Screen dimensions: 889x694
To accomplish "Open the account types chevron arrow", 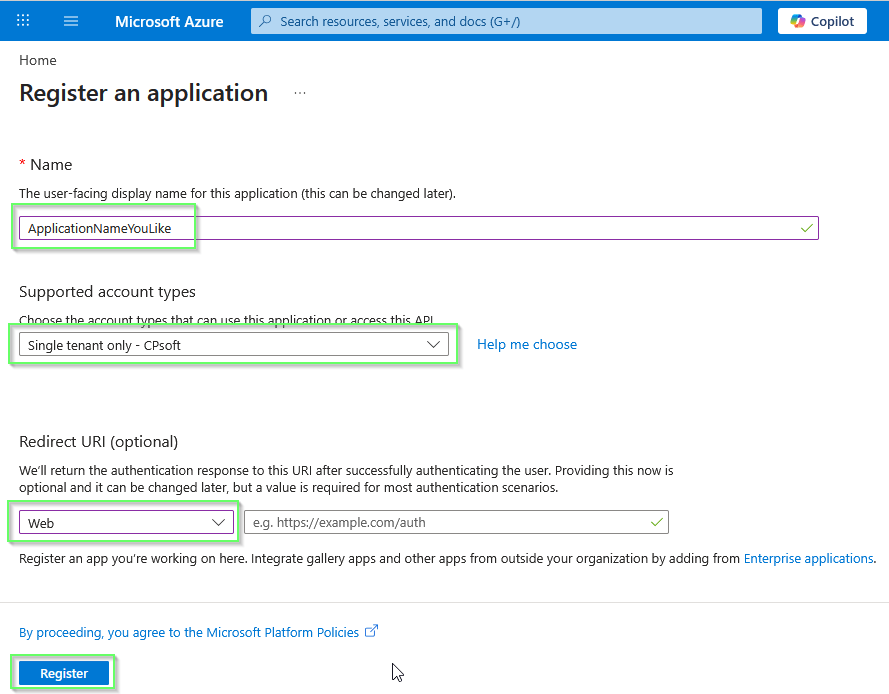I will [434, 344].
